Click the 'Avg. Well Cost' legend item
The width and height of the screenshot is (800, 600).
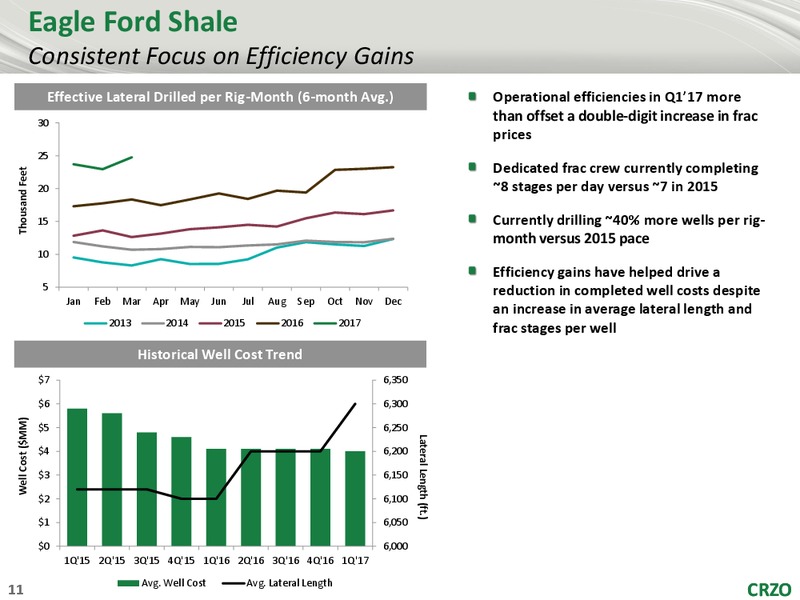pyautogui.click(x=162, y=583)
